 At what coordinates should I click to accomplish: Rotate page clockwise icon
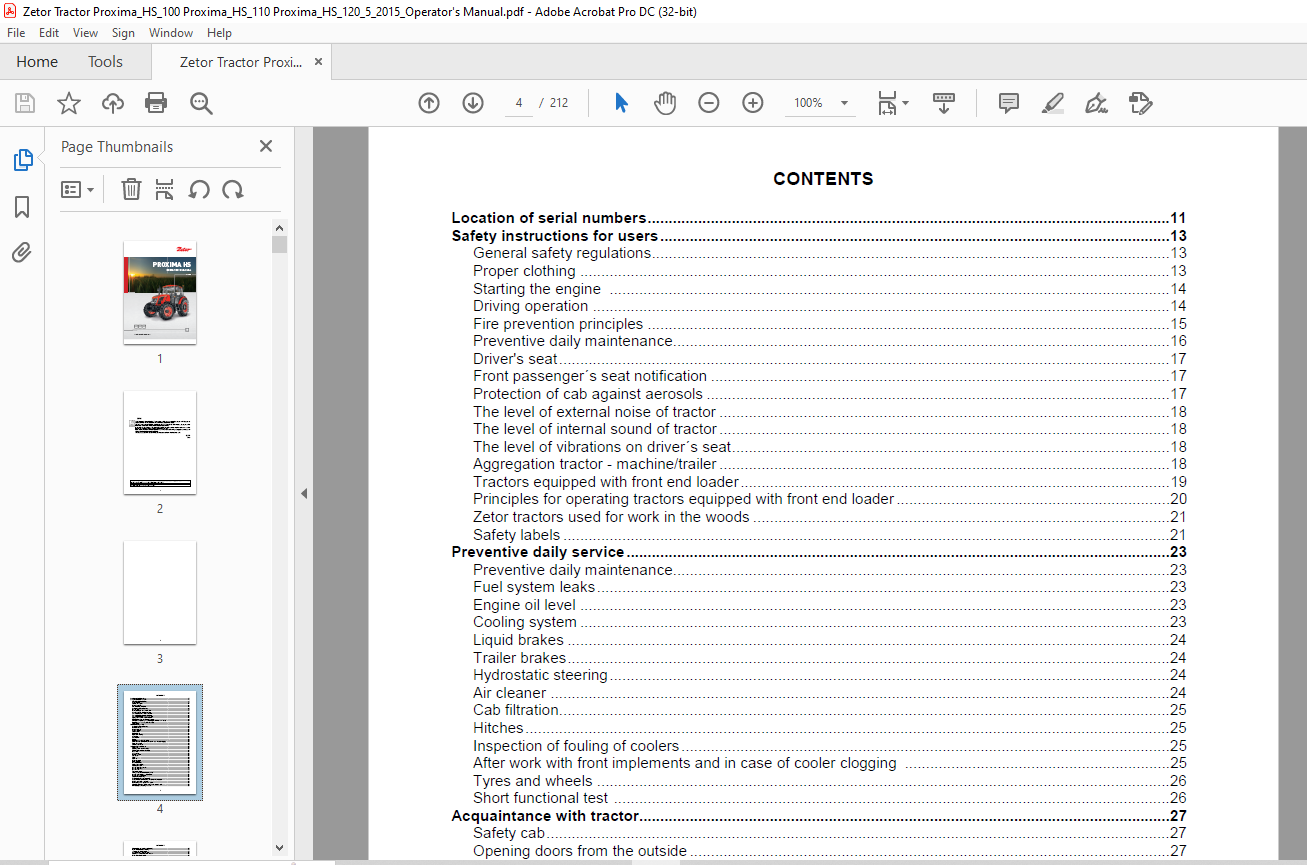pyautogui.click(x=233, y=189)
